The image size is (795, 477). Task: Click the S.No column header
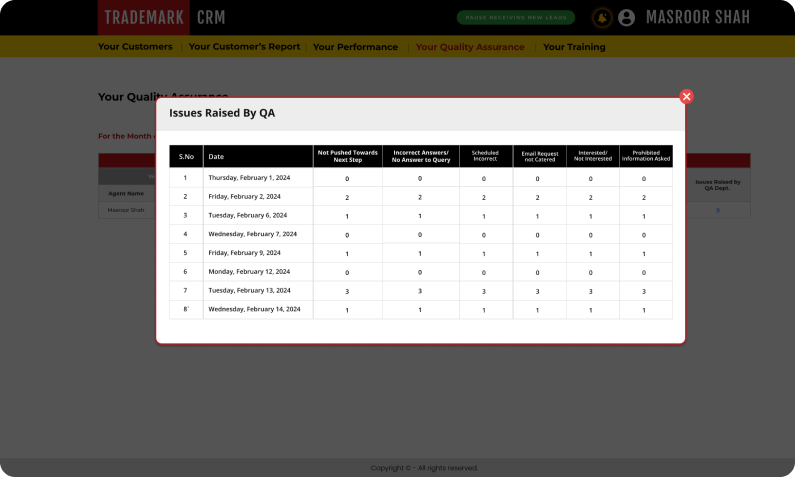[186, 156]
